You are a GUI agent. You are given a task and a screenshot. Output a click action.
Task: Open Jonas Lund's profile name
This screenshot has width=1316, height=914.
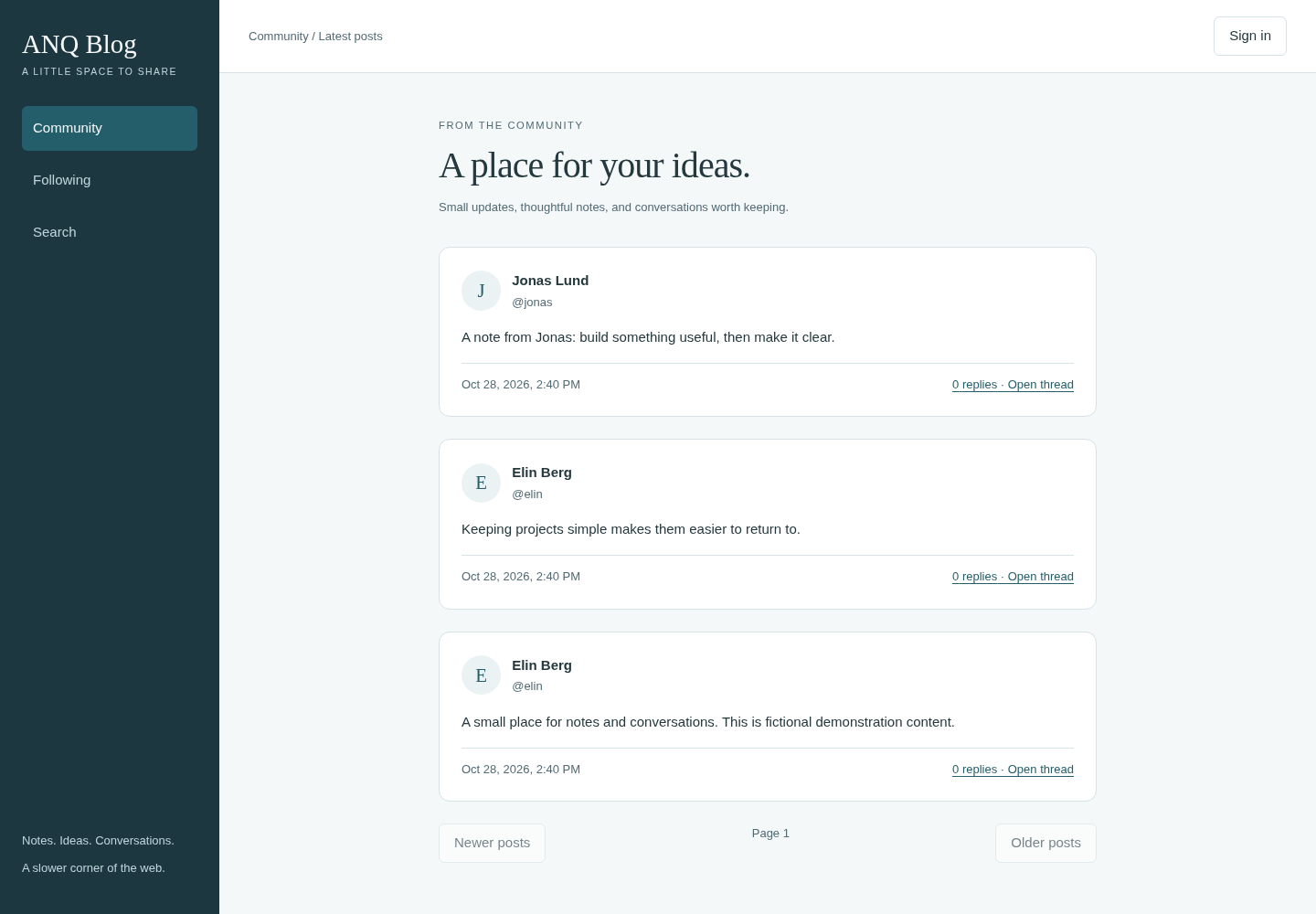pyautogui.click(x=550, y=281)
